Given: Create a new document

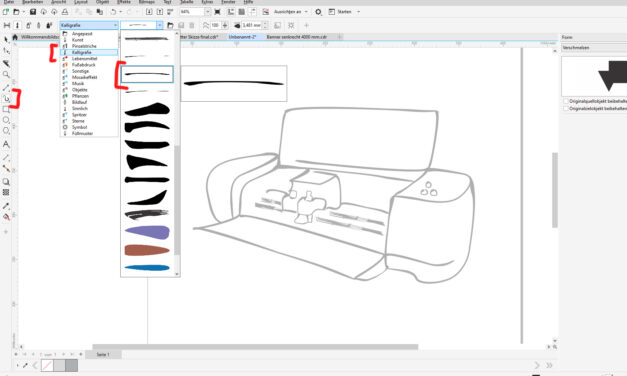Looking at the screenshot, I should click(6, 12).
